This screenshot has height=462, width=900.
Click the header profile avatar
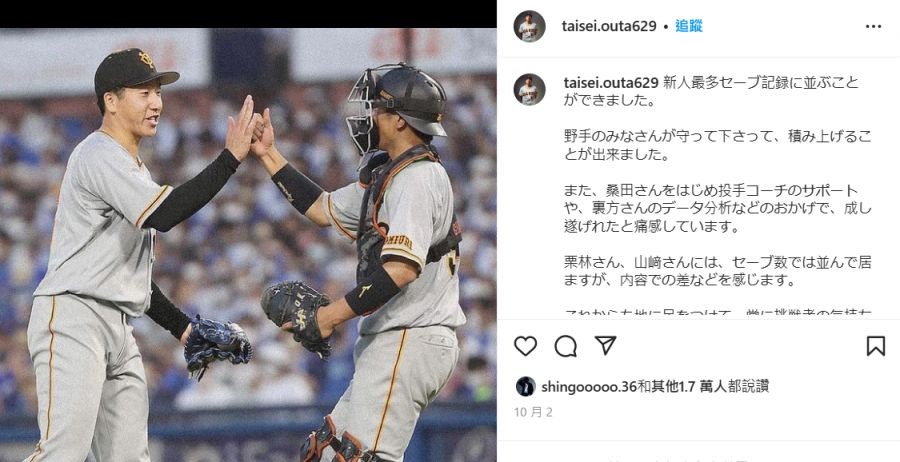tap(529, 26)
